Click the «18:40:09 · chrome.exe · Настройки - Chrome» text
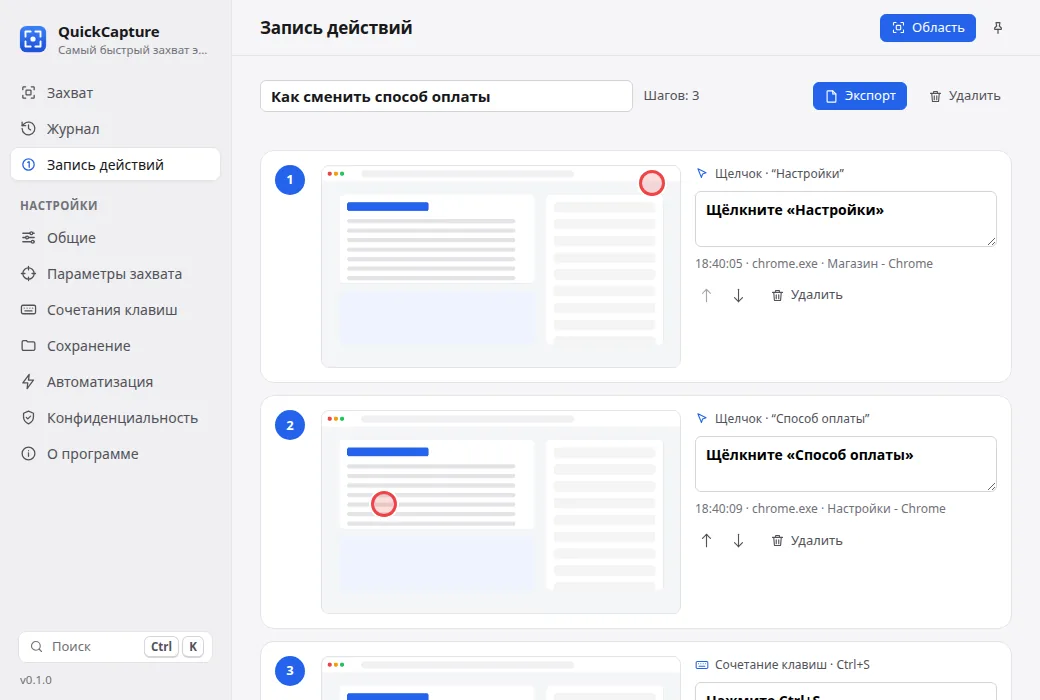This screenshot has width=1040, height=700. point(820,508)
